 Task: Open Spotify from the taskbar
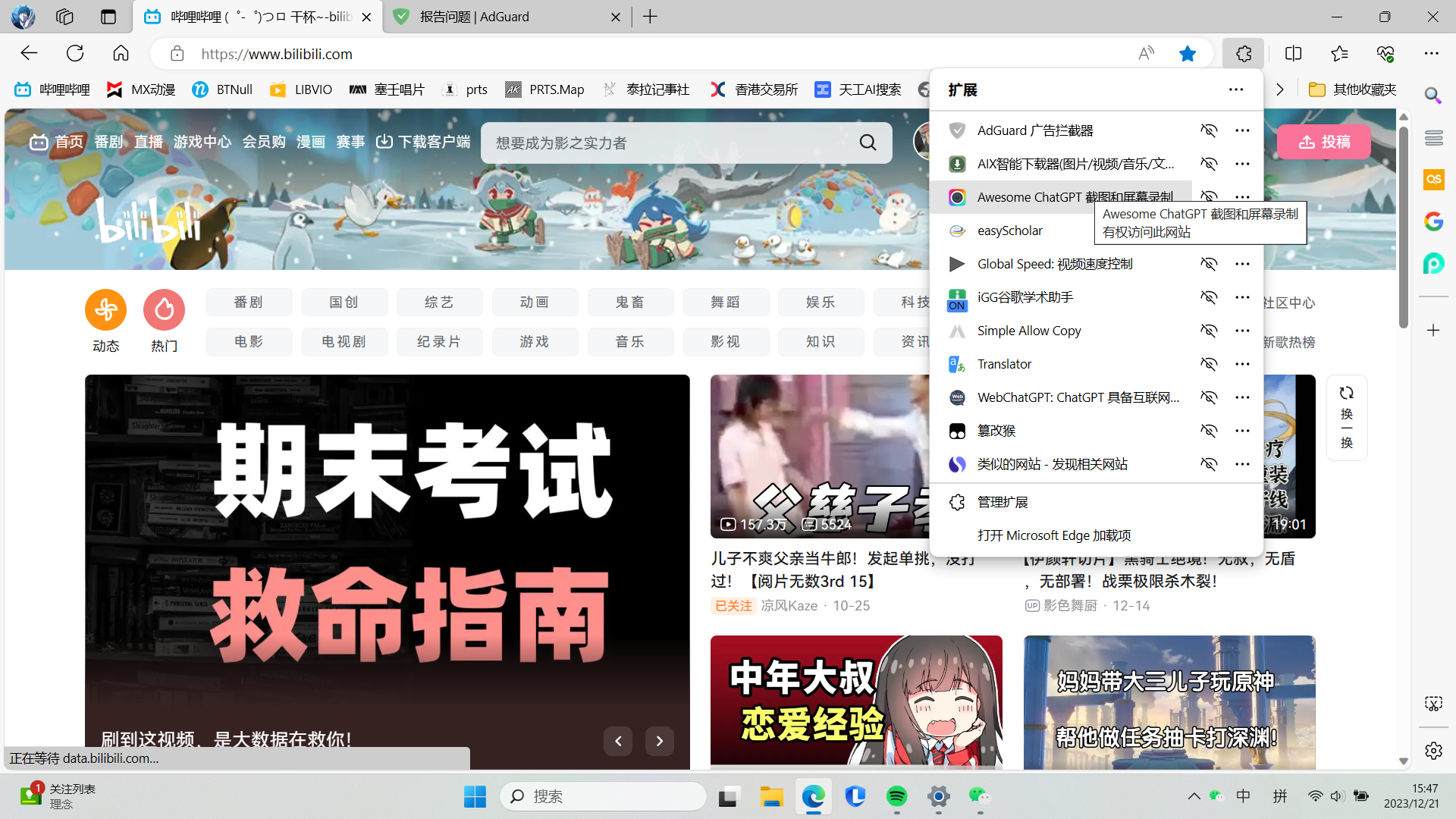897,796
